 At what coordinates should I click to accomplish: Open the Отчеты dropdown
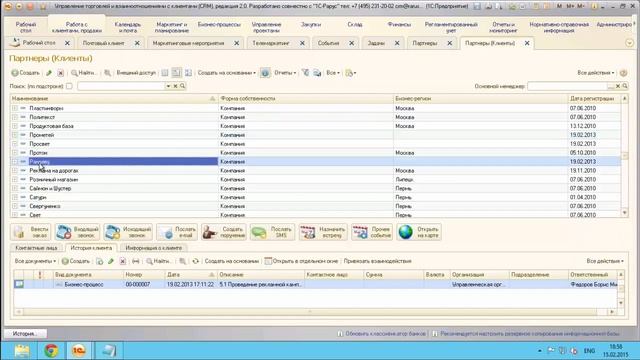click(x=285, y=73)
